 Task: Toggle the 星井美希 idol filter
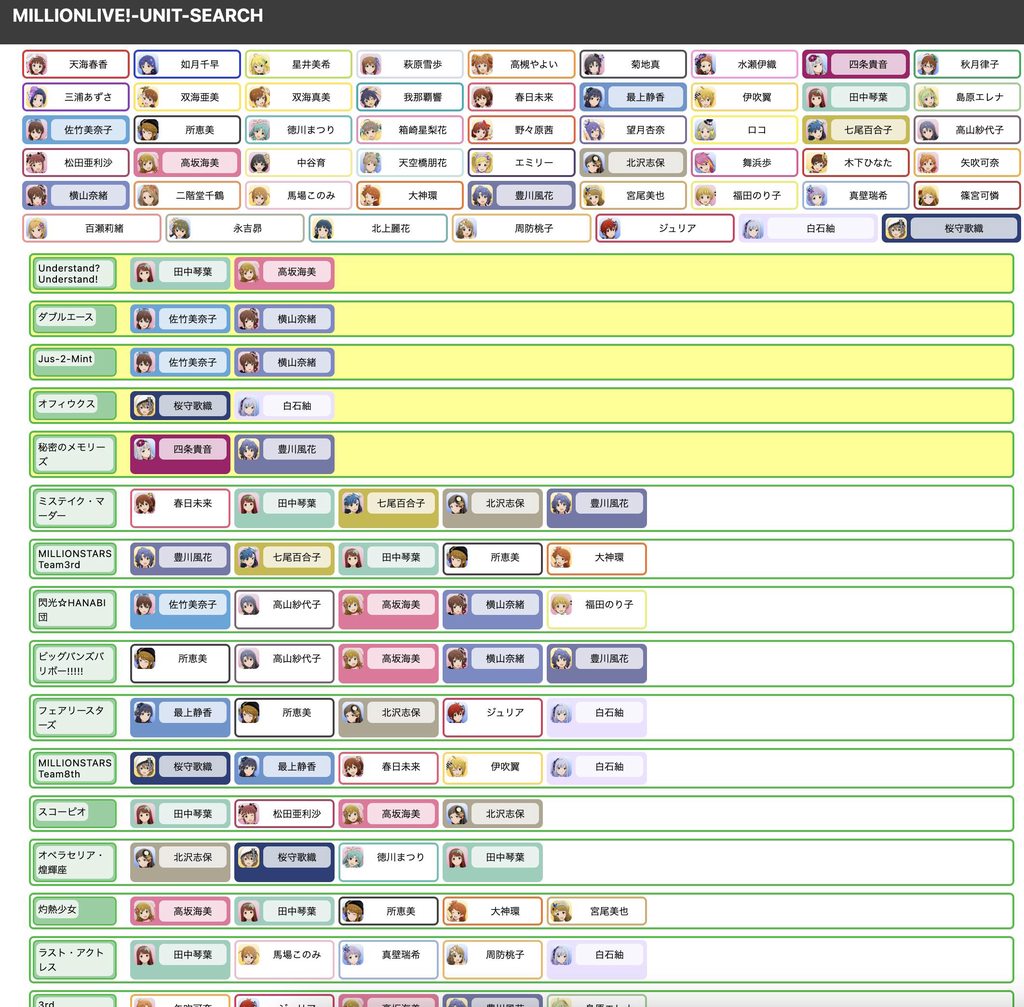[x=298, y=64]
